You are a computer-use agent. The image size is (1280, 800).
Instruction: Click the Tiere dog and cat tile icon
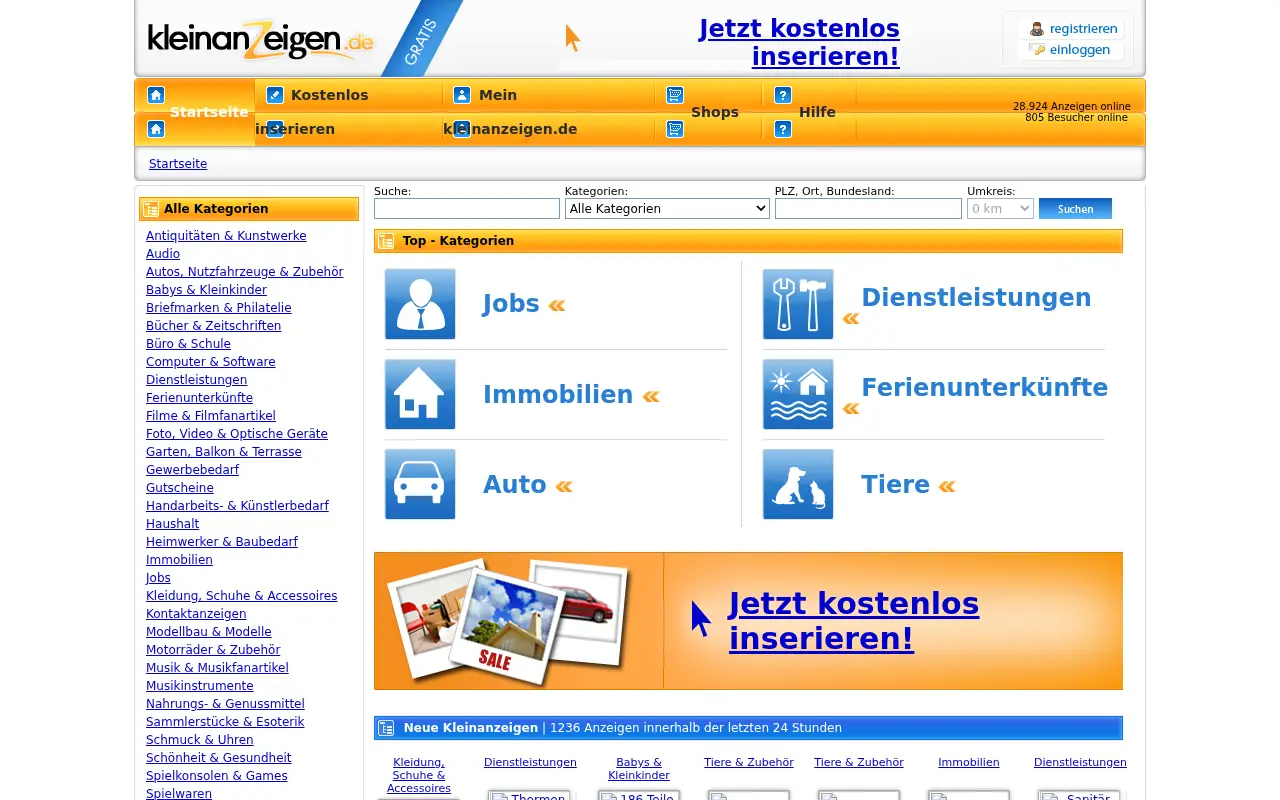click(798, 484)
